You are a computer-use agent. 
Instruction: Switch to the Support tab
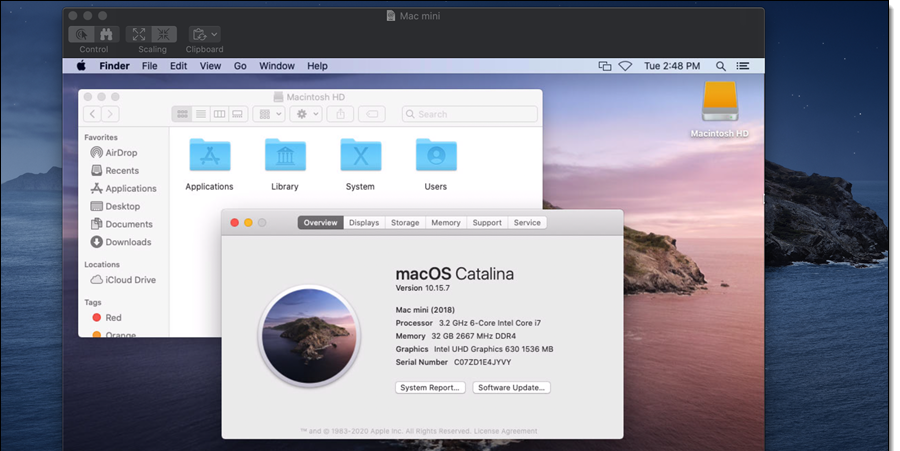487,223
